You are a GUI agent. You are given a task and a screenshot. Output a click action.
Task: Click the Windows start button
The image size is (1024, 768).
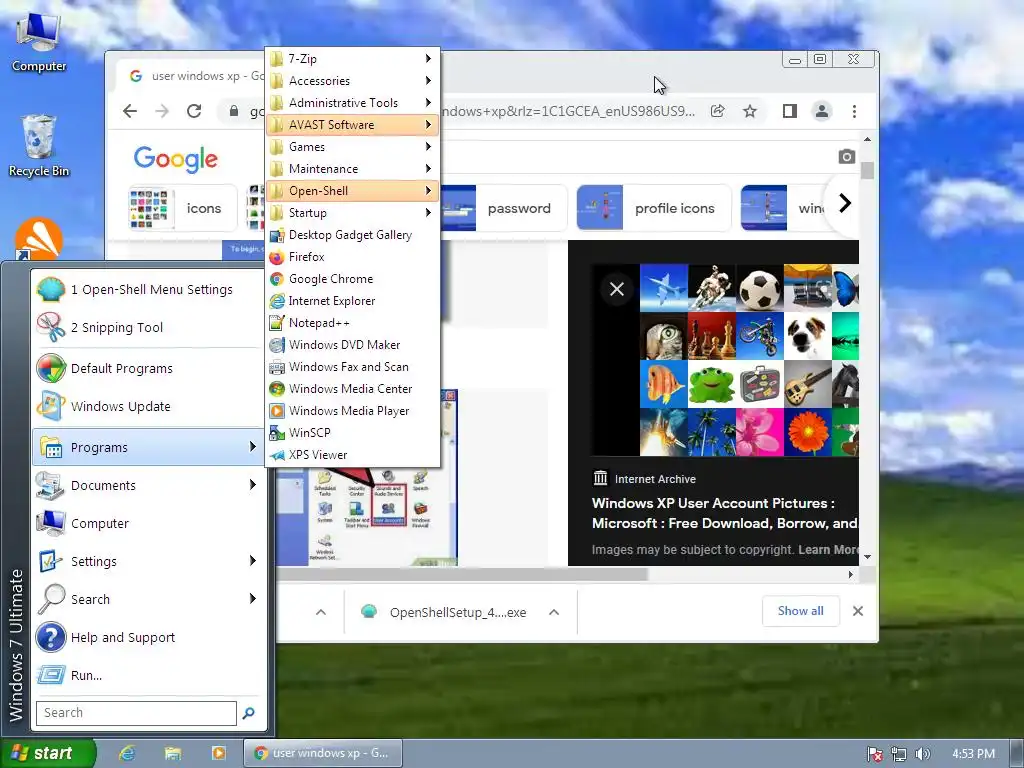(x=47, y=753)
